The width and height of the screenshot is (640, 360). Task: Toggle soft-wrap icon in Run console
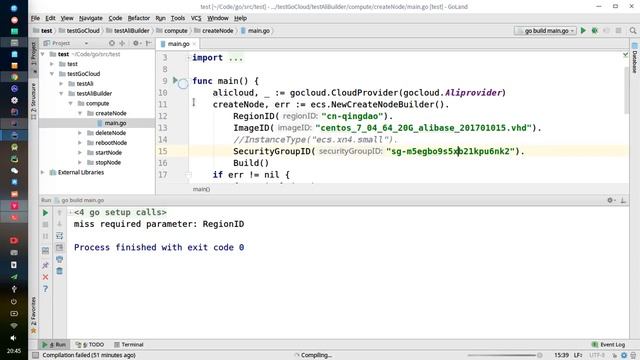coord(60,236)
